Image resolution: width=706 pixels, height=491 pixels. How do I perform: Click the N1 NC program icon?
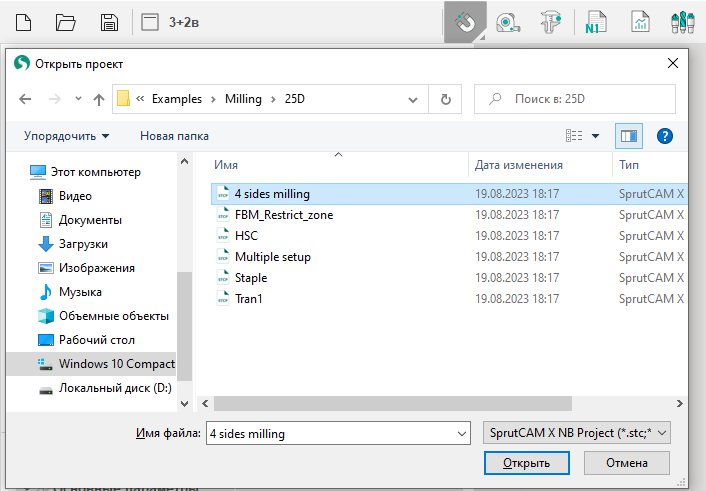tap(597, 22)
